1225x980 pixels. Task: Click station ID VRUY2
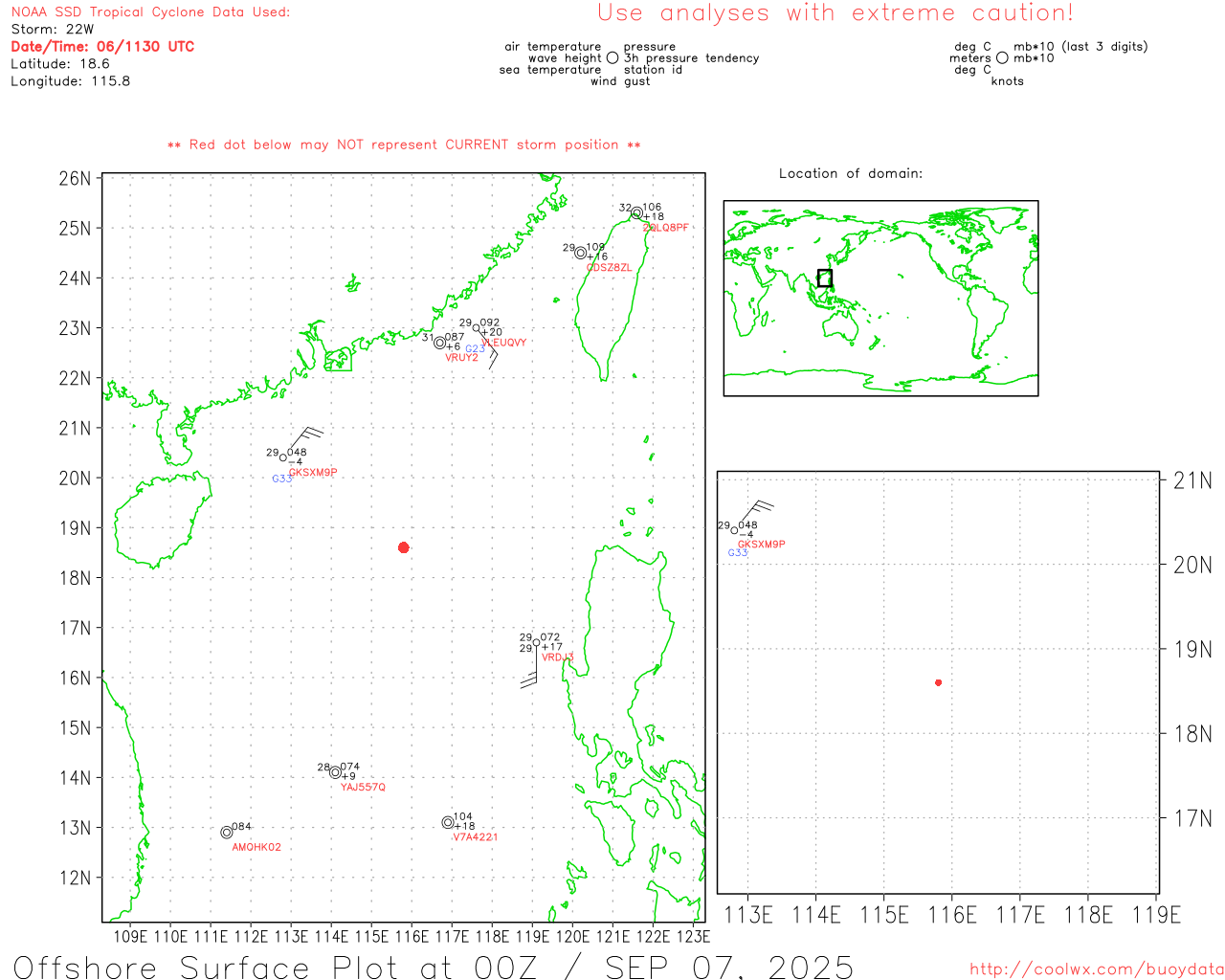pos(461,357)
